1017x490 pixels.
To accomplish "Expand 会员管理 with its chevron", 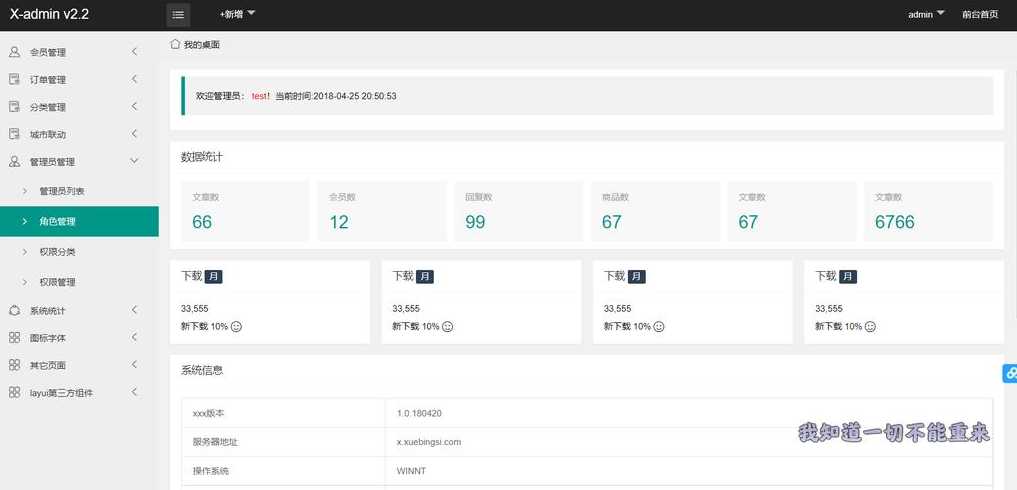I will click(134, 51).
